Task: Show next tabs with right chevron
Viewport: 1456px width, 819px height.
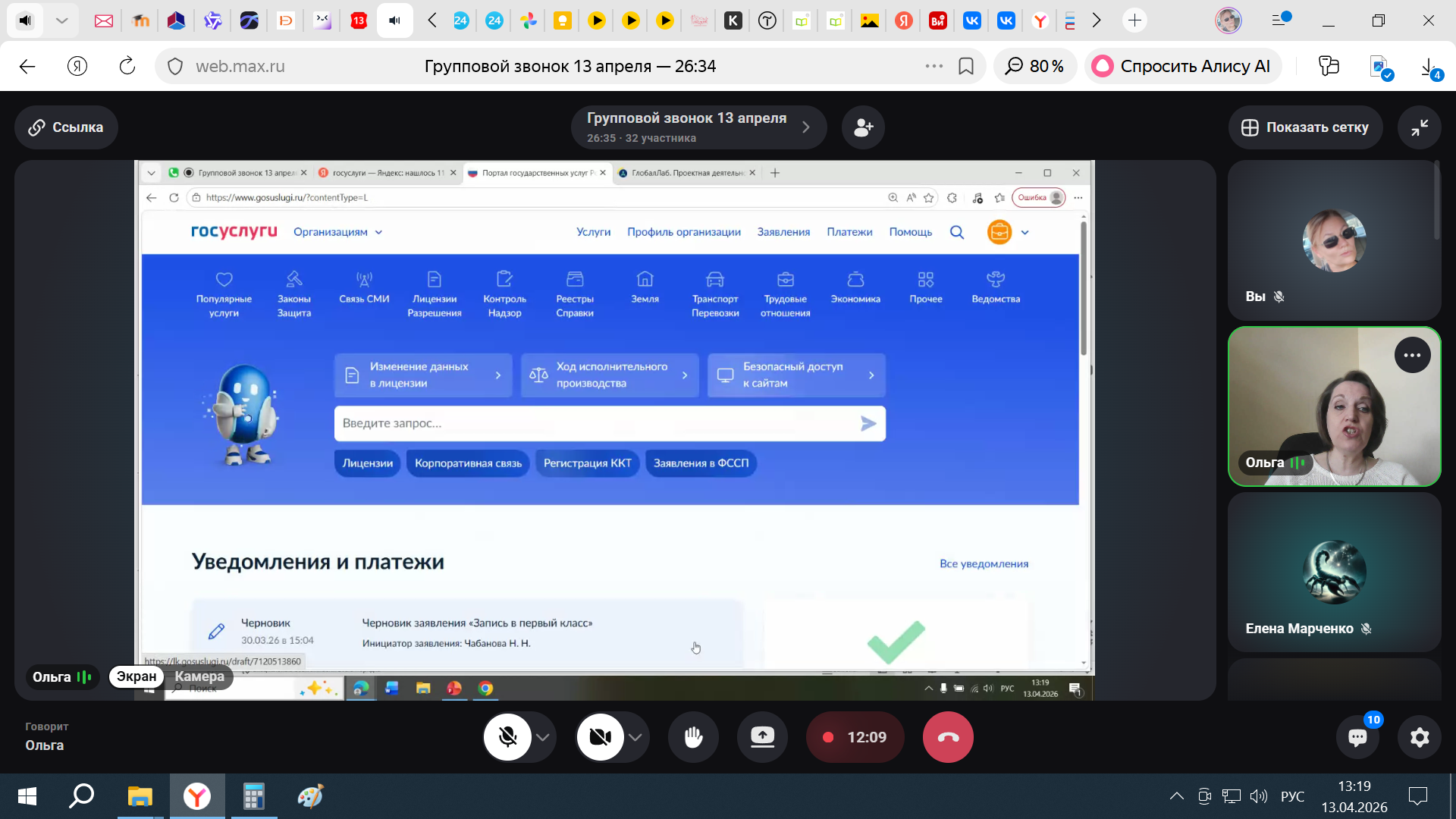Action: coord(1097,20)
